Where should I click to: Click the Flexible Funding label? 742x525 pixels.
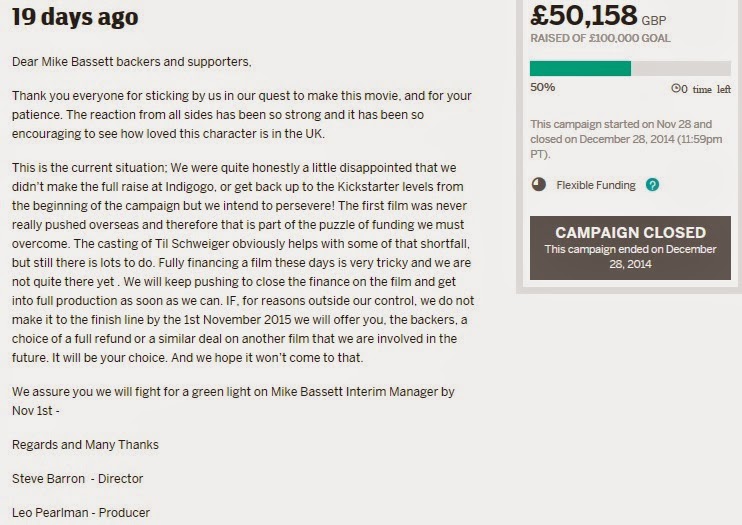point(596,185)
